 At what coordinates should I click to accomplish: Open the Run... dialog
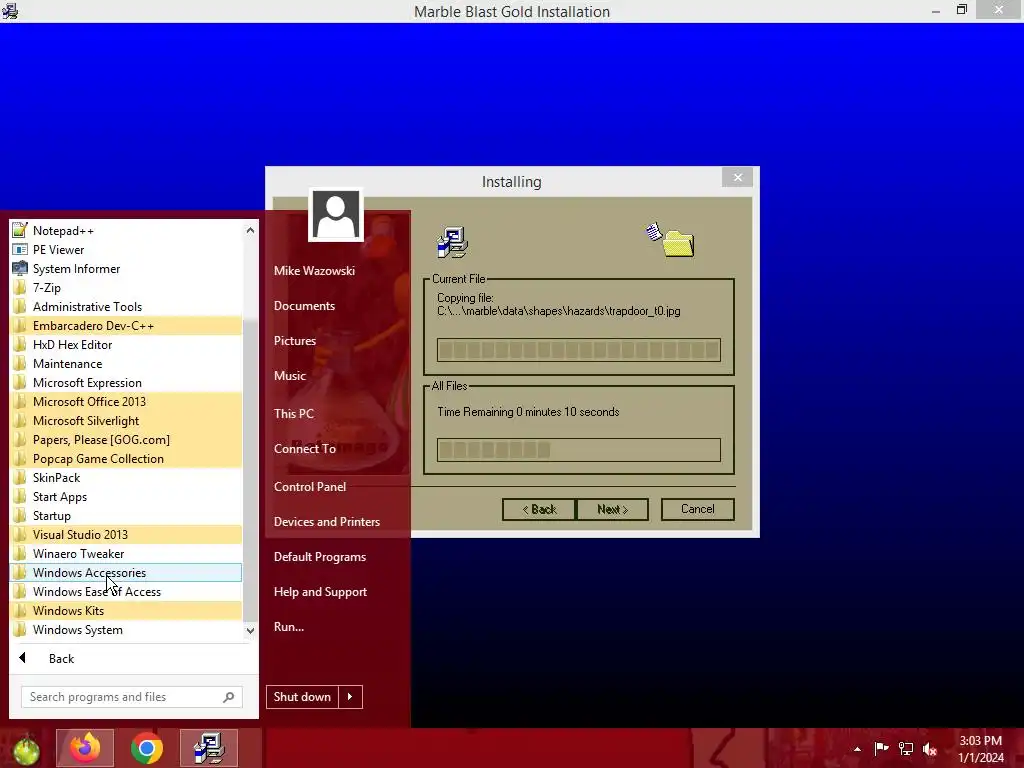click(289, 626)
